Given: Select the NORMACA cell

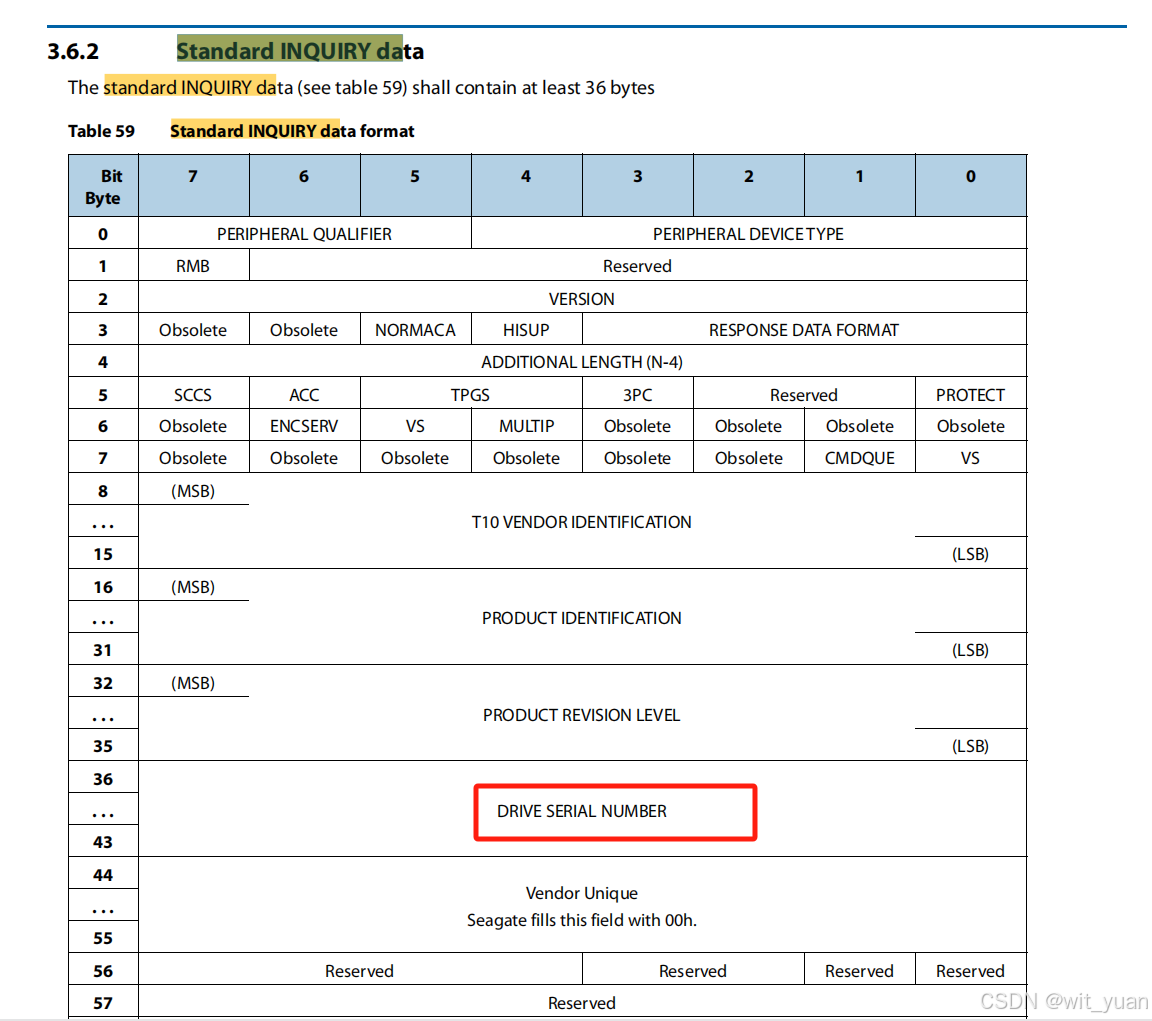Looking at the screenshot, I should tap(415, 329).
